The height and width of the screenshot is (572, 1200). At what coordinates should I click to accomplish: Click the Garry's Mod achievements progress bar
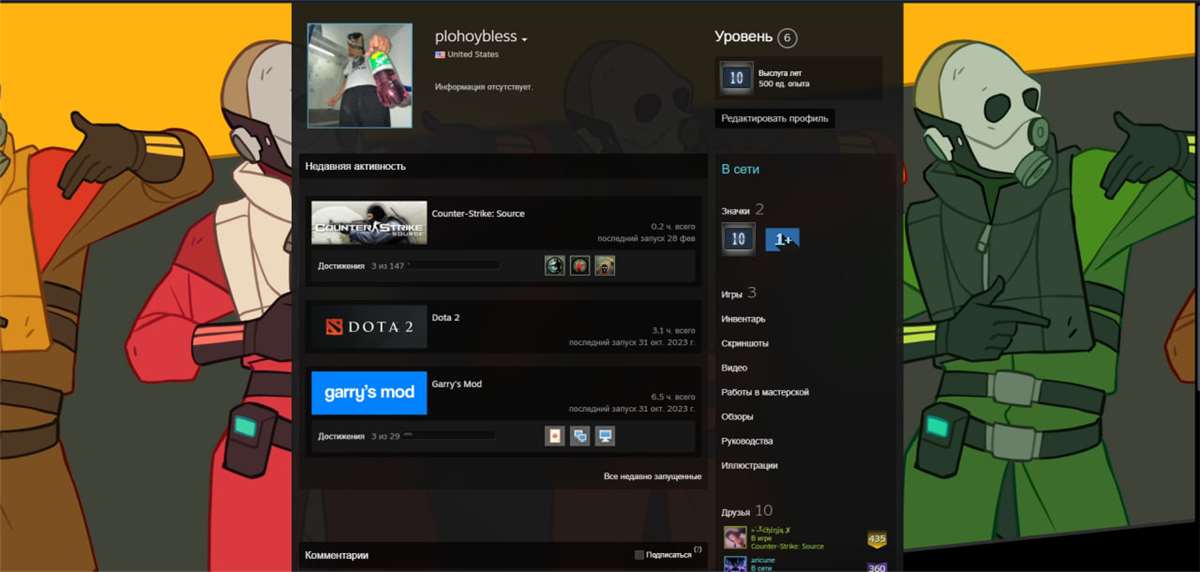point(449,436)
